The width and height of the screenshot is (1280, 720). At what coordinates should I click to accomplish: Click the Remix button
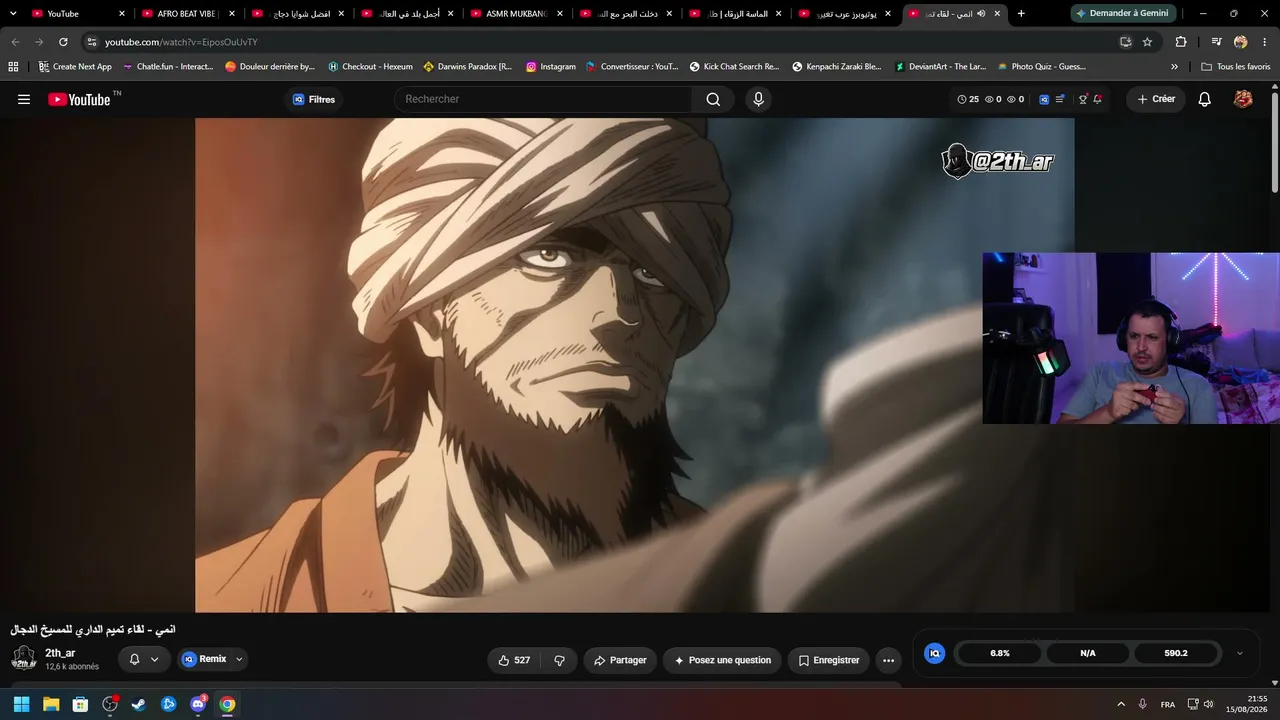point(205,660)
